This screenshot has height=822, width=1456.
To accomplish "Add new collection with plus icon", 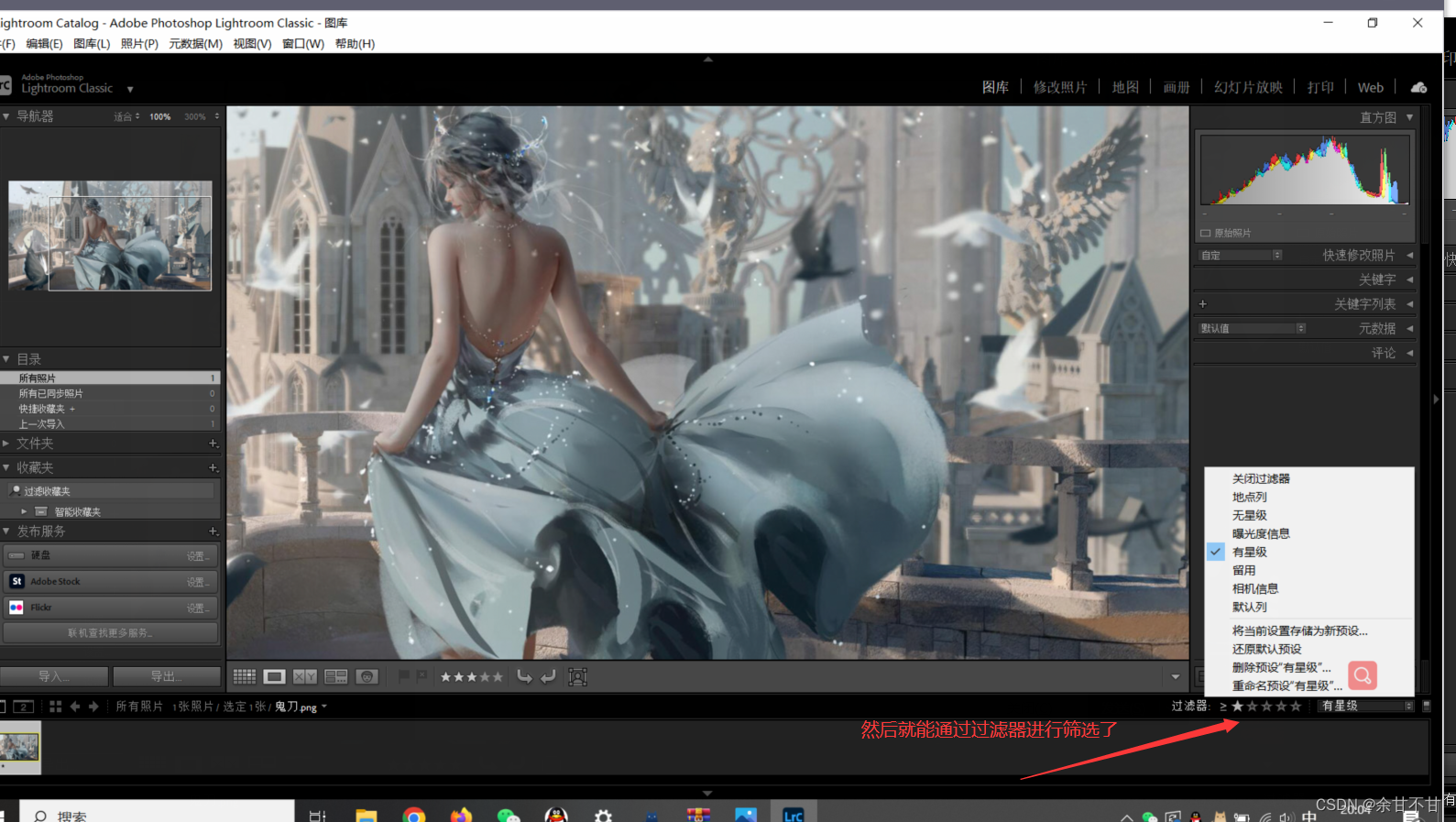I will 213,467.
